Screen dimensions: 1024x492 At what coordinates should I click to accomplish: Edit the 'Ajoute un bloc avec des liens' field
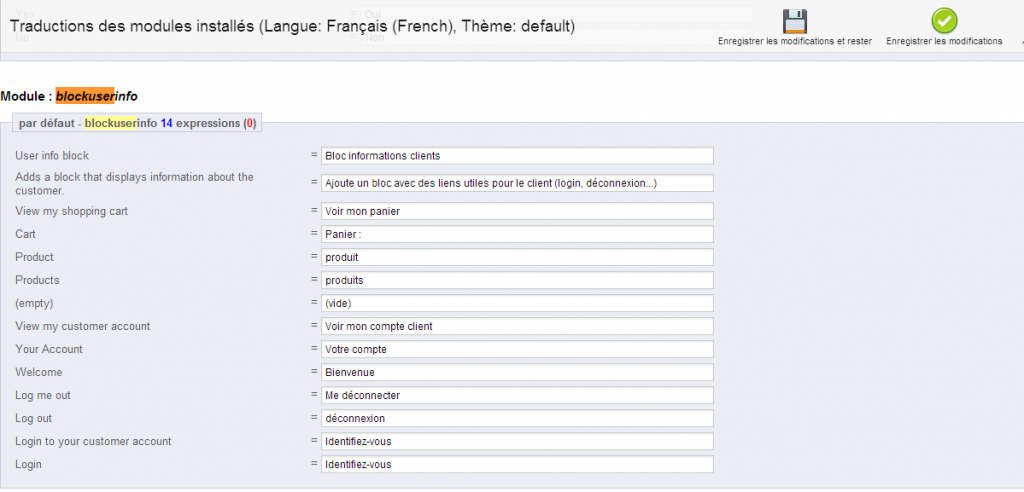click(517, 183)
